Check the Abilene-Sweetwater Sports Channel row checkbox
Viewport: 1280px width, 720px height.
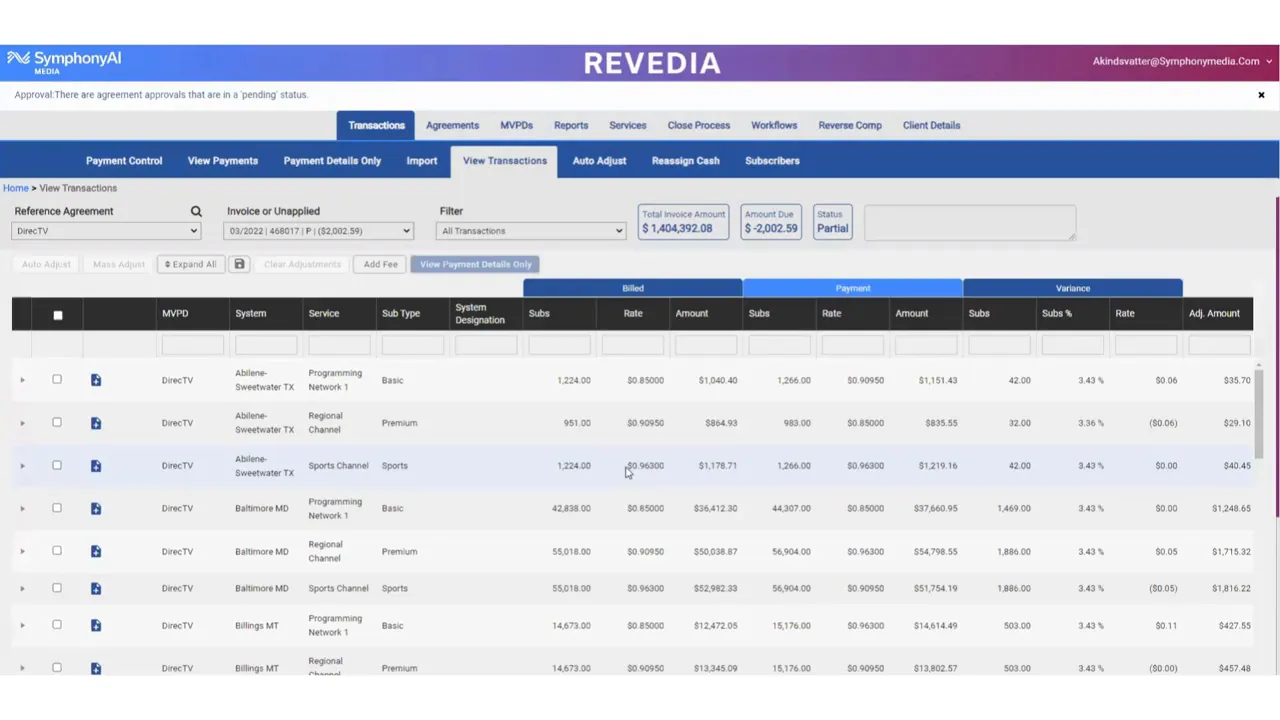(57, 465)
